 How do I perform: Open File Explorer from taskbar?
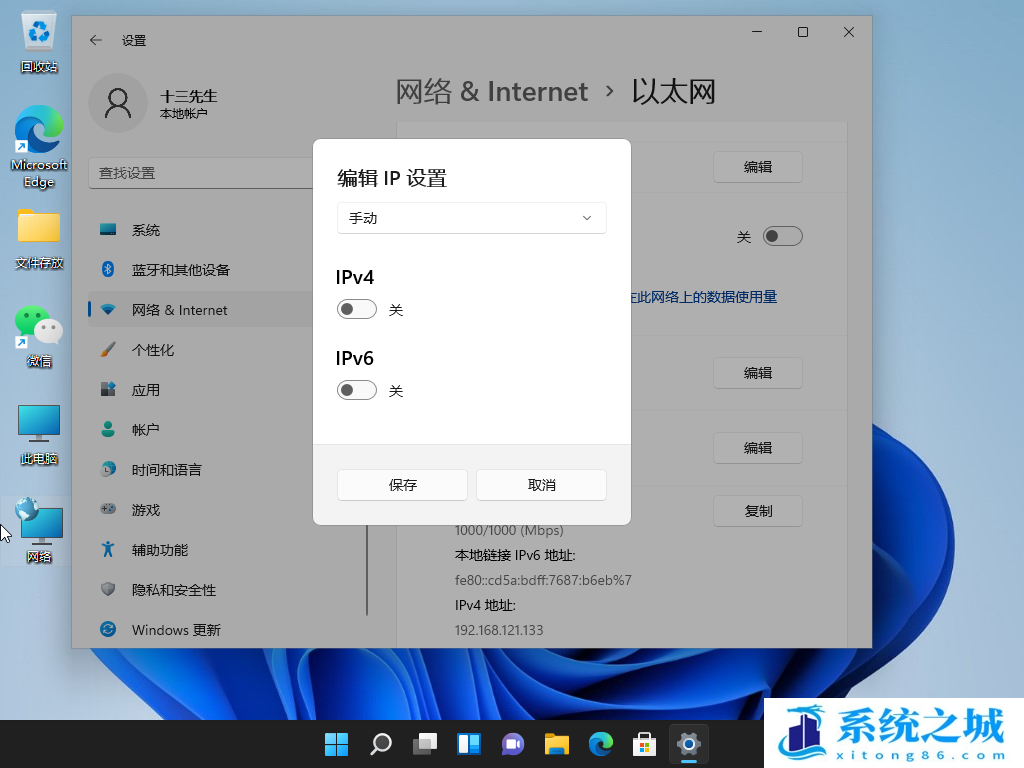pos(557,744)
